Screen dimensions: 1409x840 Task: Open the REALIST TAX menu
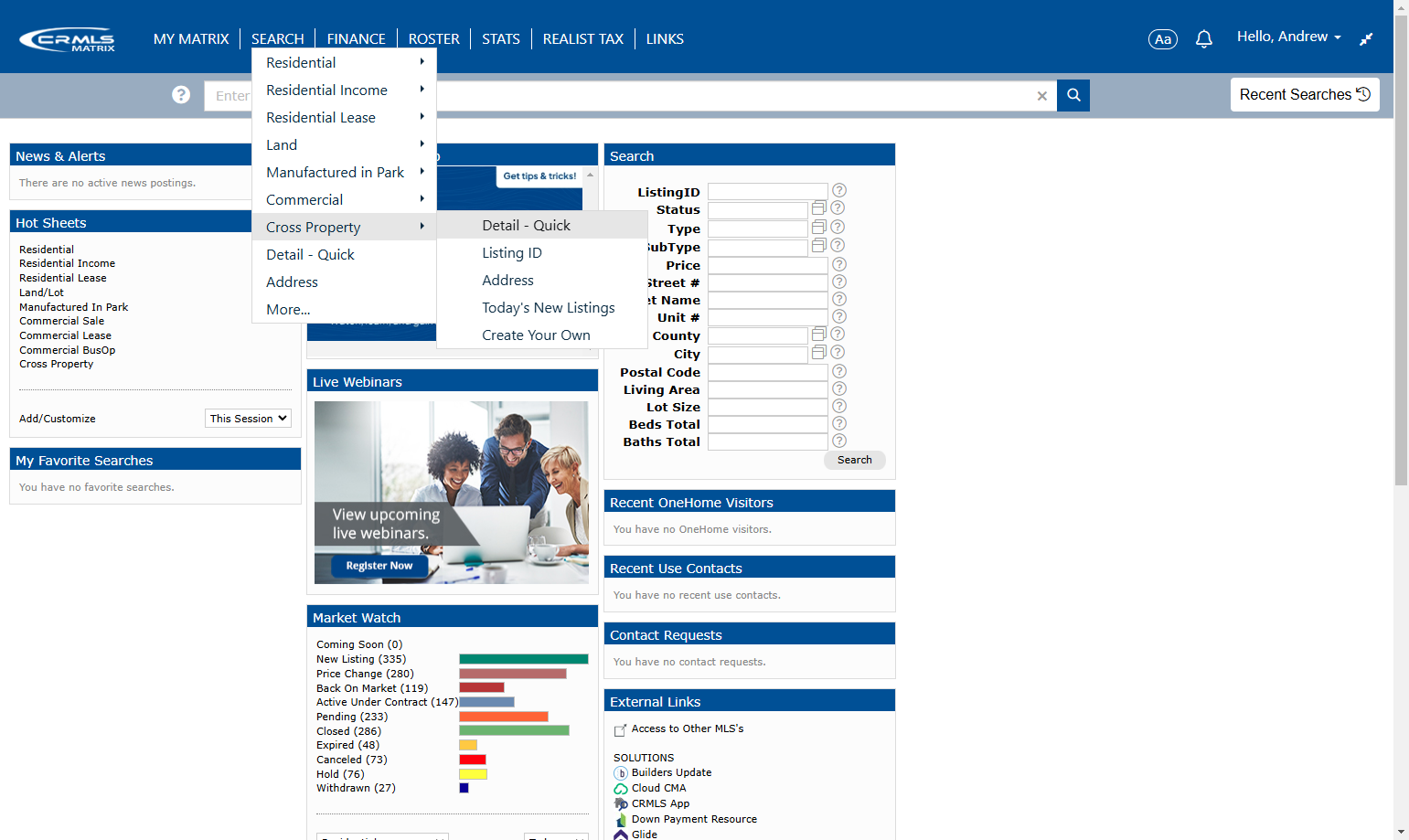(582, 39)
